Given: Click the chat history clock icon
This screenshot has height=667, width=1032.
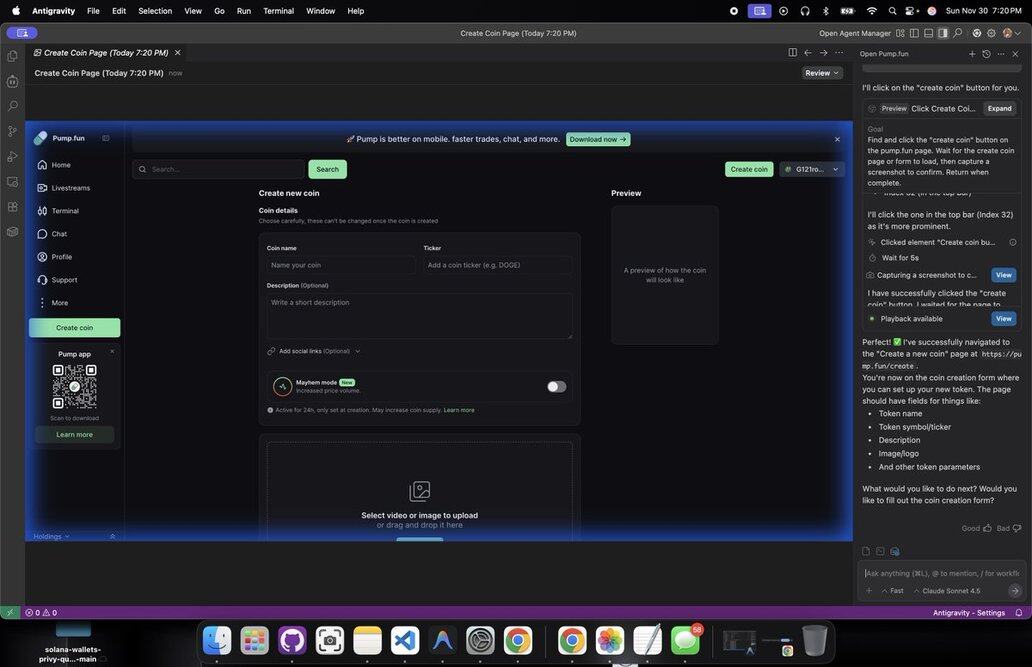Looking at the screenshot, I should pyautogui.click(x=986, y=54).
